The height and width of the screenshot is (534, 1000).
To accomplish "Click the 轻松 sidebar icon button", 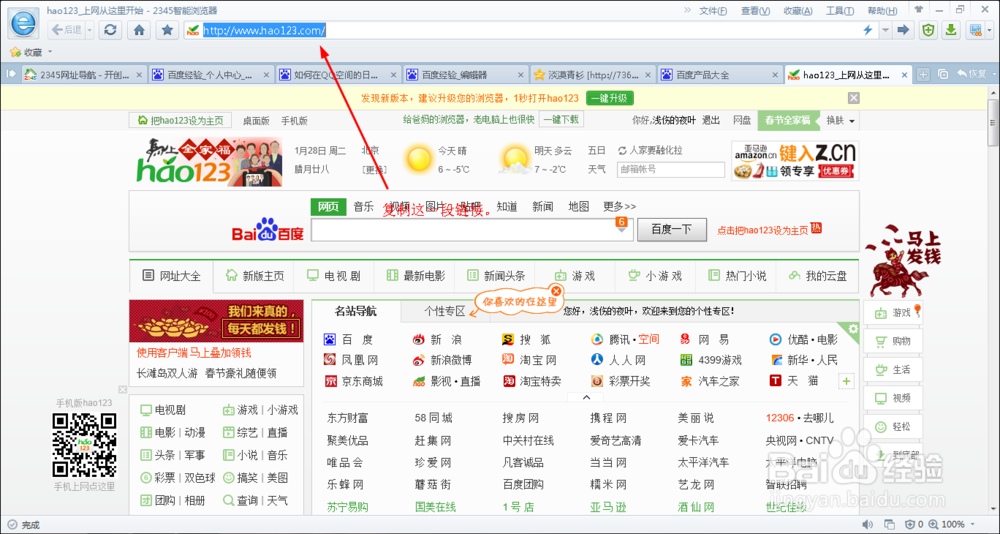I will [x=893, y=426].
